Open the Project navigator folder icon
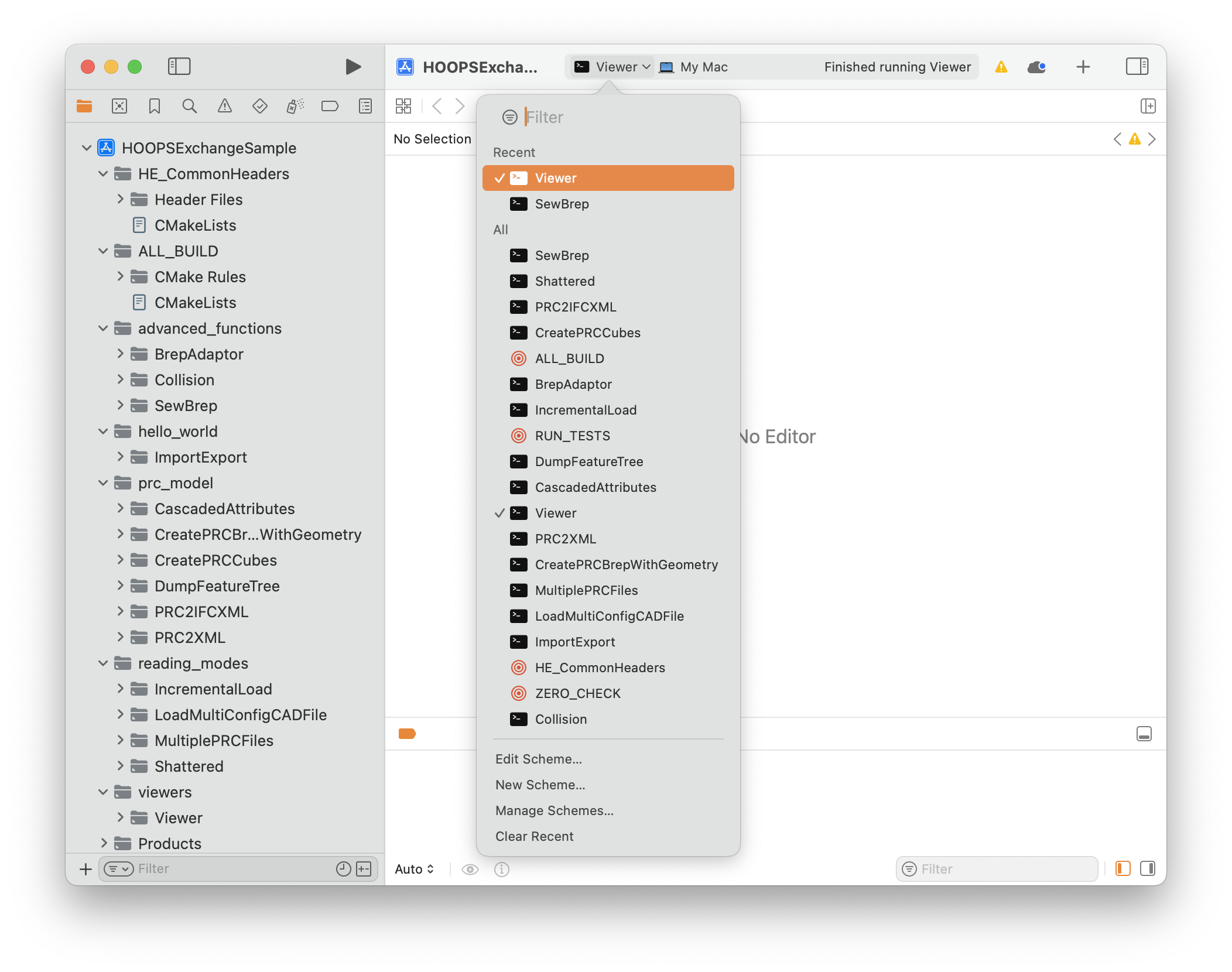 tap(84, 106)
